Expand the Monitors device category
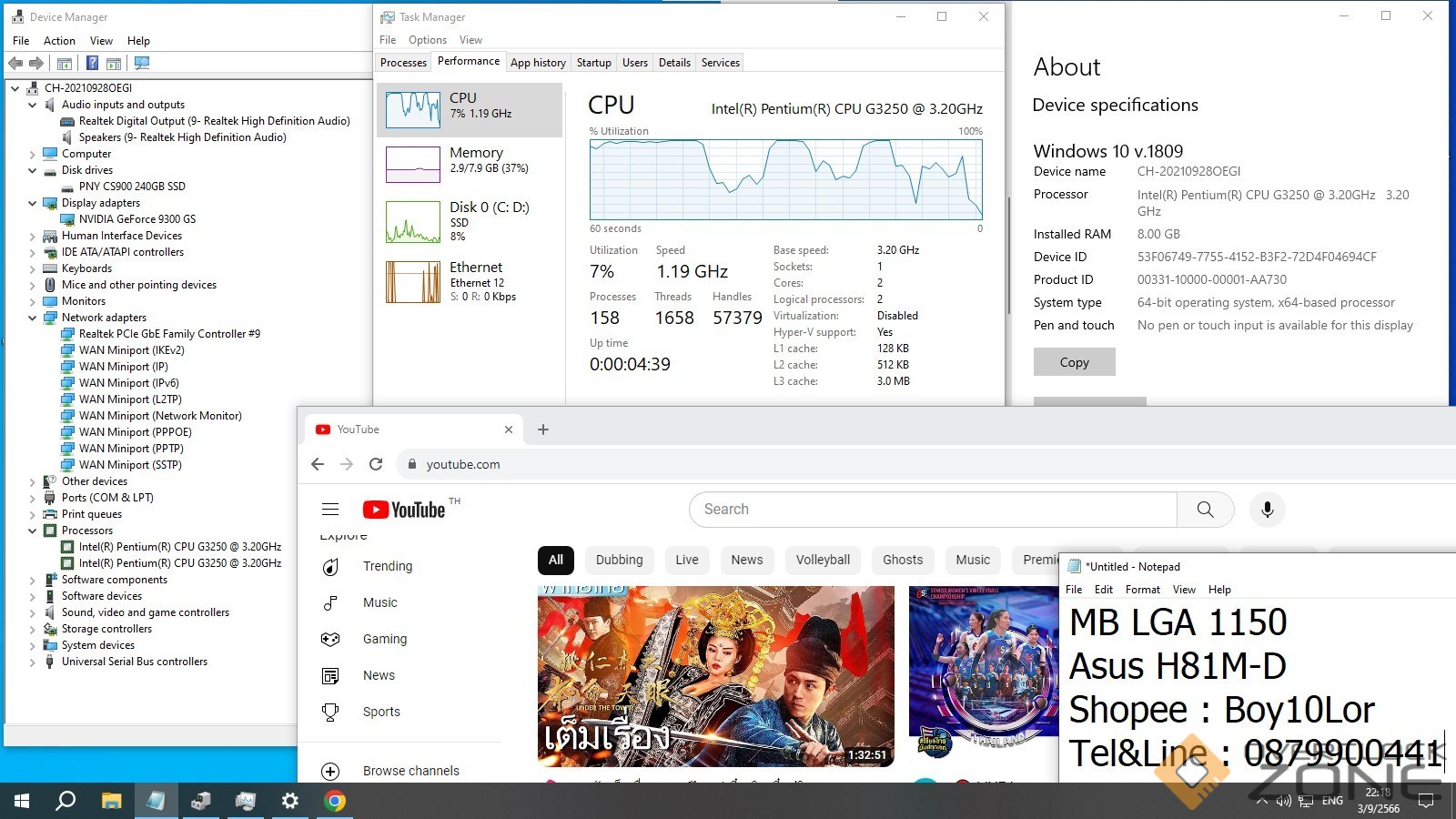Image resolution: width=1456 pixels, height=819 pixels. tap(33, 301)
